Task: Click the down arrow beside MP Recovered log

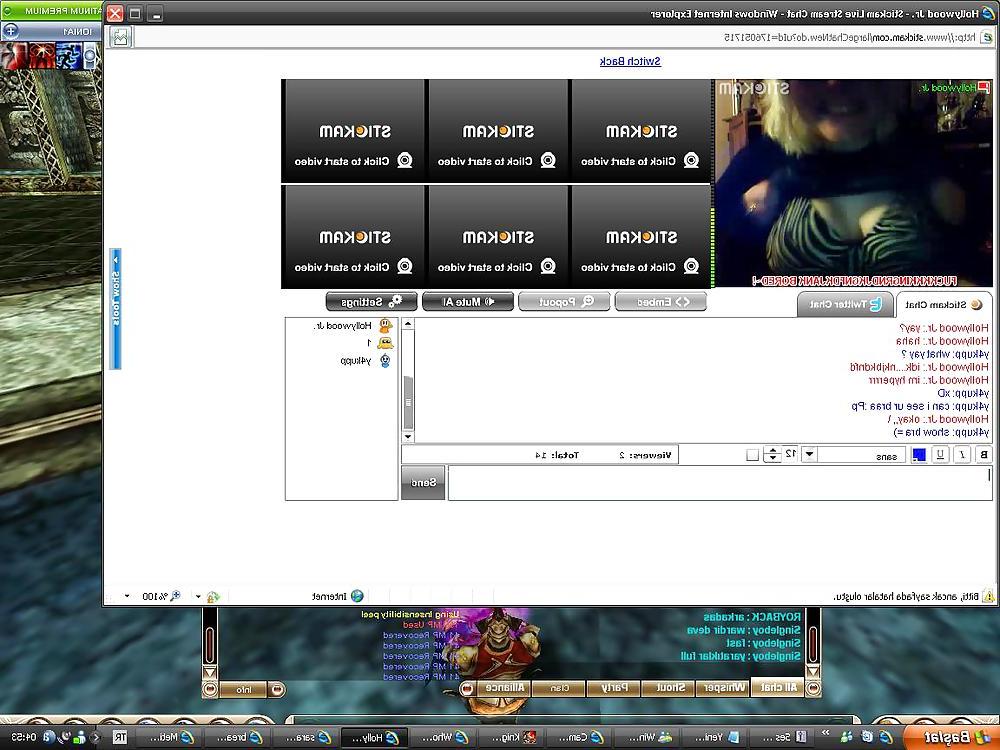Action: coord(210,673)
